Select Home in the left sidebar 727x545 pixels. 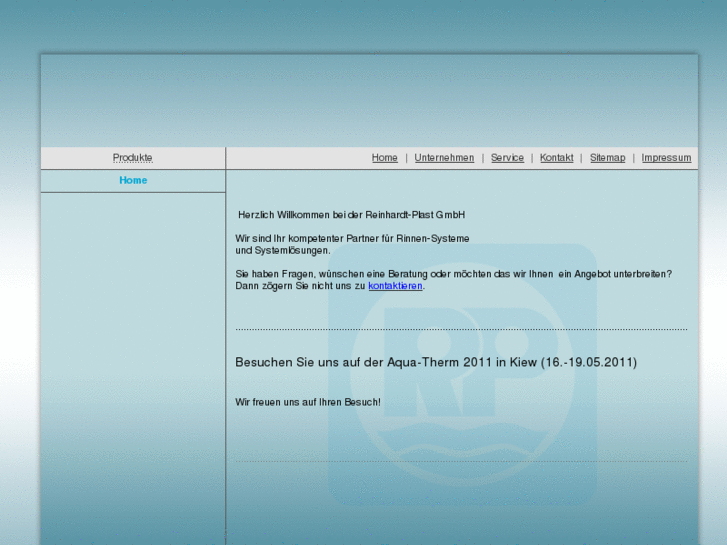[x=133, y=180]
